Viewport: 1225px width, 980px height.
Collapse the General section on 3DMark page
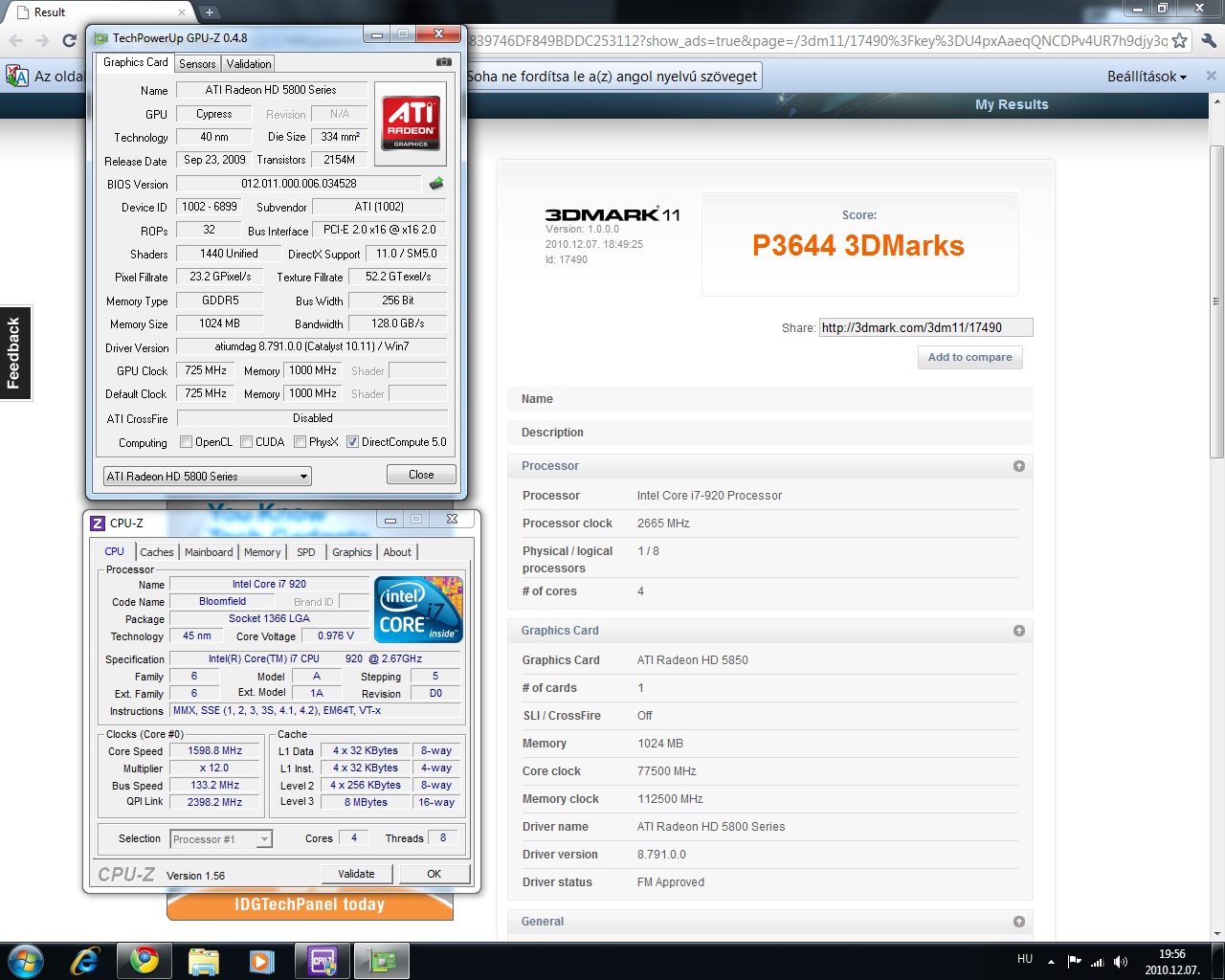(x=1019, y=922)
